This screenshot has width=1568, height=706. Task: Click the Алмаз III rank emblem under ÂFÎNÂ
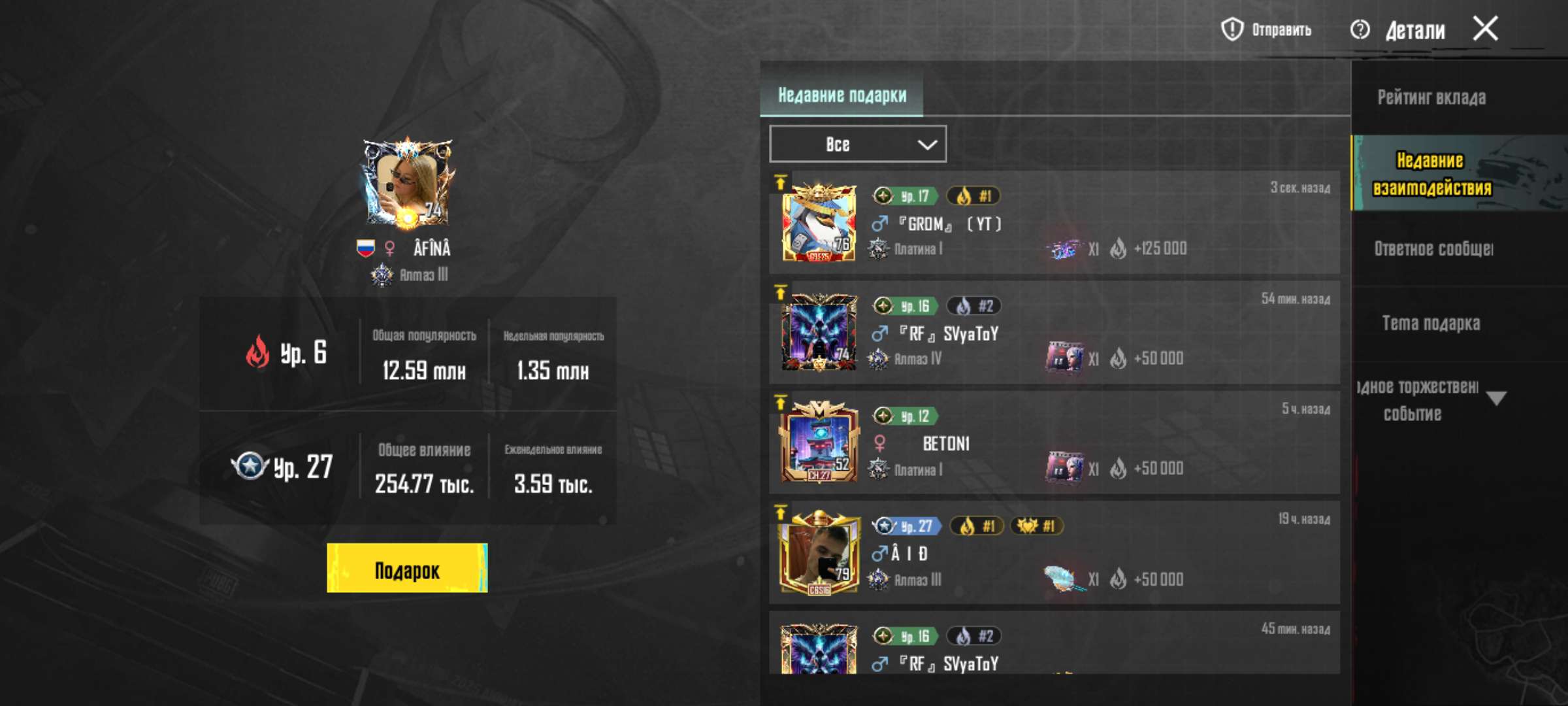click(x=382, y=275)
